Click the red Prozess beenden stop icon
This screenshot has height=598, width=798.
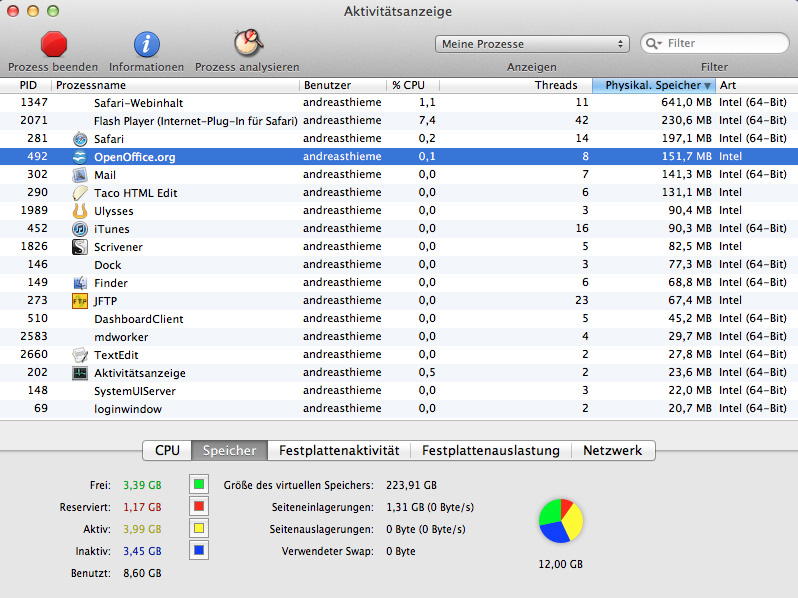coord(54,44)
